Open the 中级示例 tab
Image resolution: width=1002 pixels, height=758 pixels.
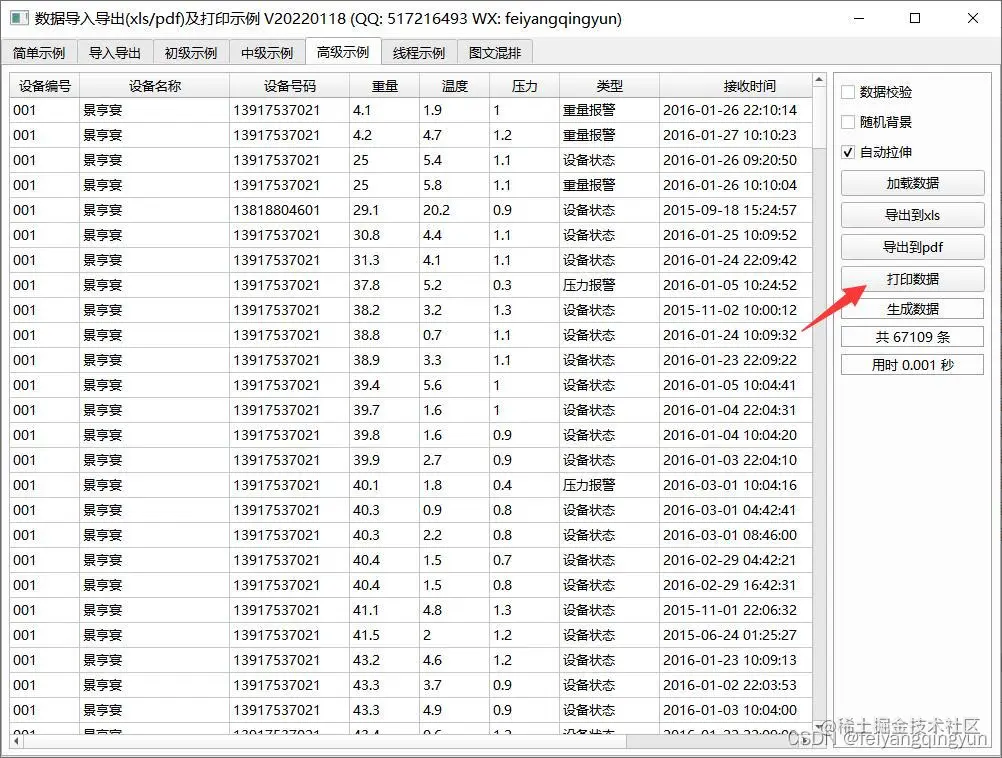[267, 52]
